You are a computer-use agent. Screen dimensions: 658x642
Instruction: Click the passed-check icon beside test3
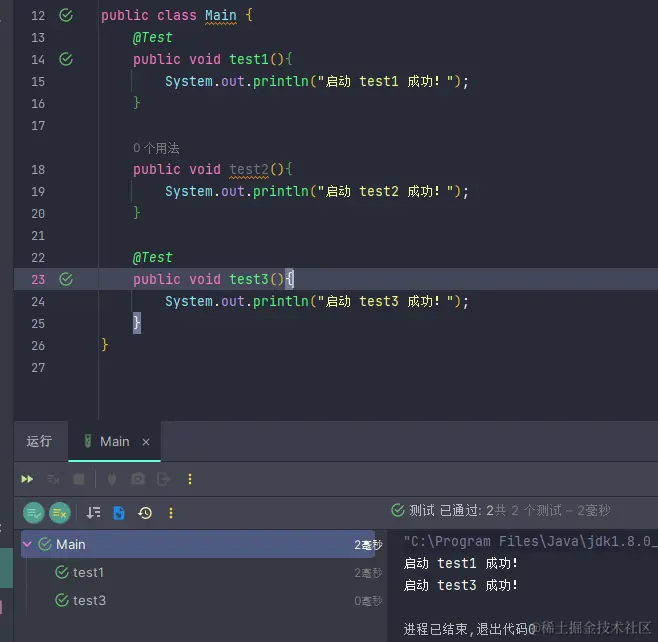[62, 600]
